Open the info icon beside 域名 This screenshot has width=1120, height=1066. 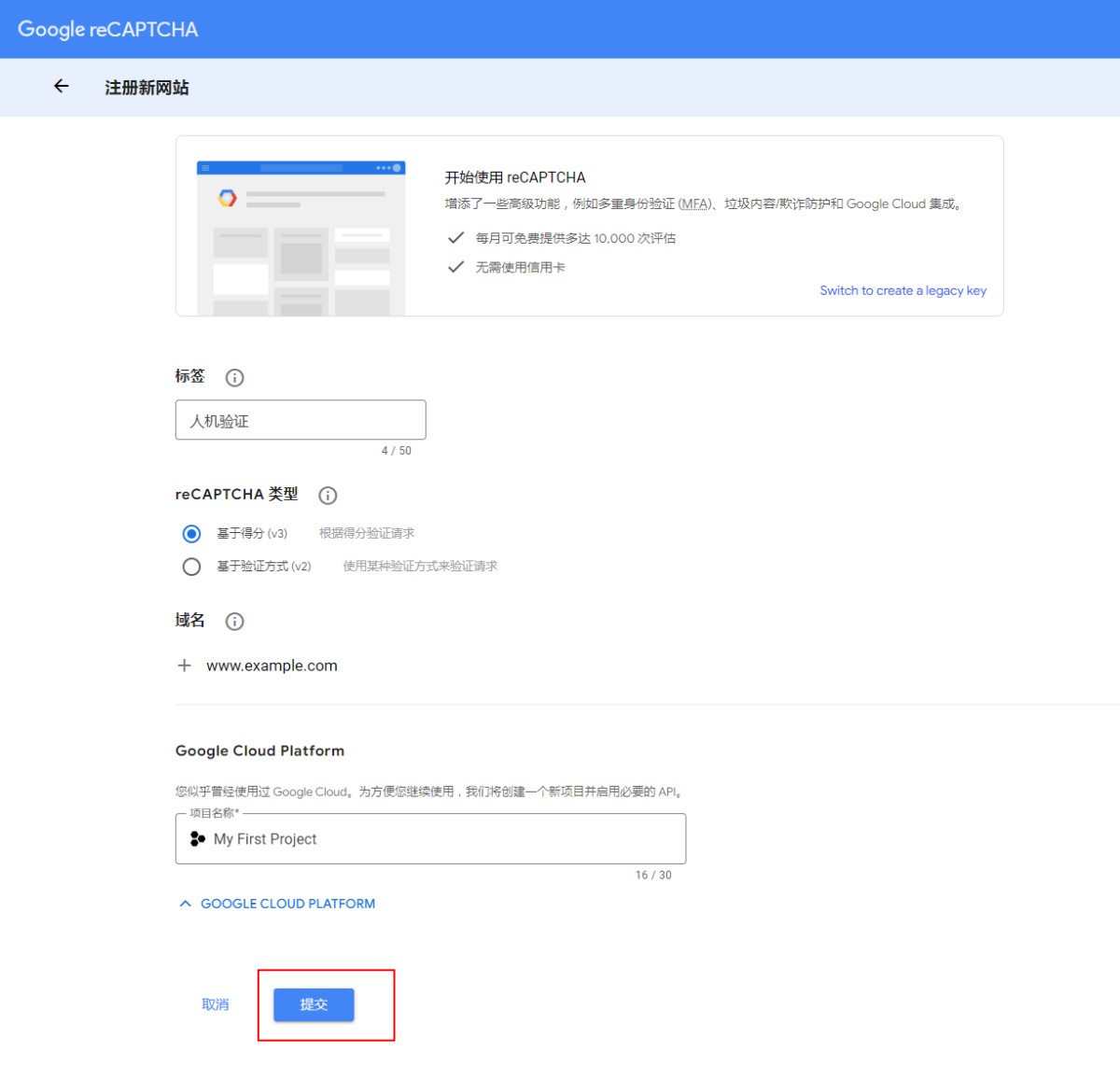235,622
